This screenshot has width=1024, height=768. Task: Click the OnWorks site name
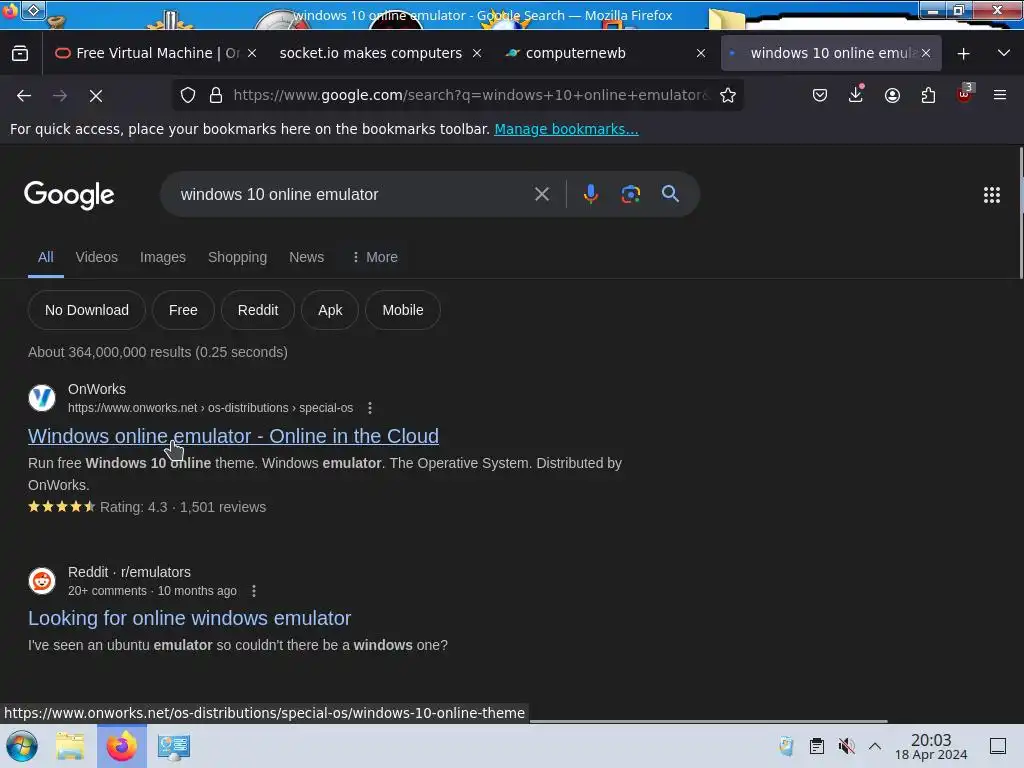(97, 389)
